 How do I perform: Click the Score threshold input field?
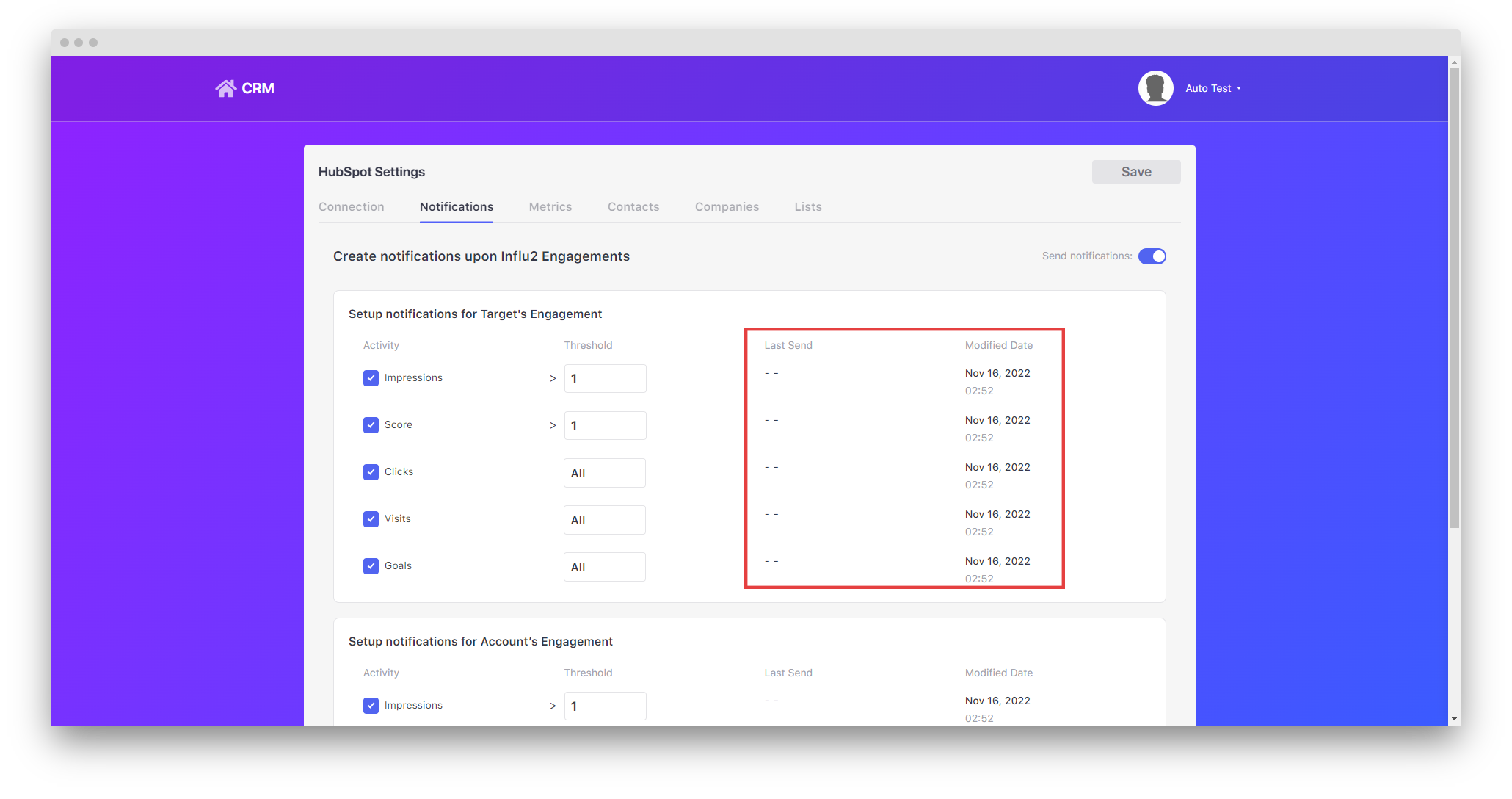tap(605, 425)
